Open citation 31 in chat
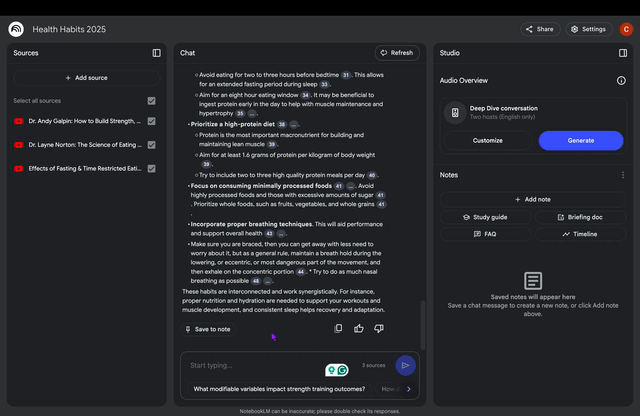This screenshot has width=640, height=416. tap(346, 75)
